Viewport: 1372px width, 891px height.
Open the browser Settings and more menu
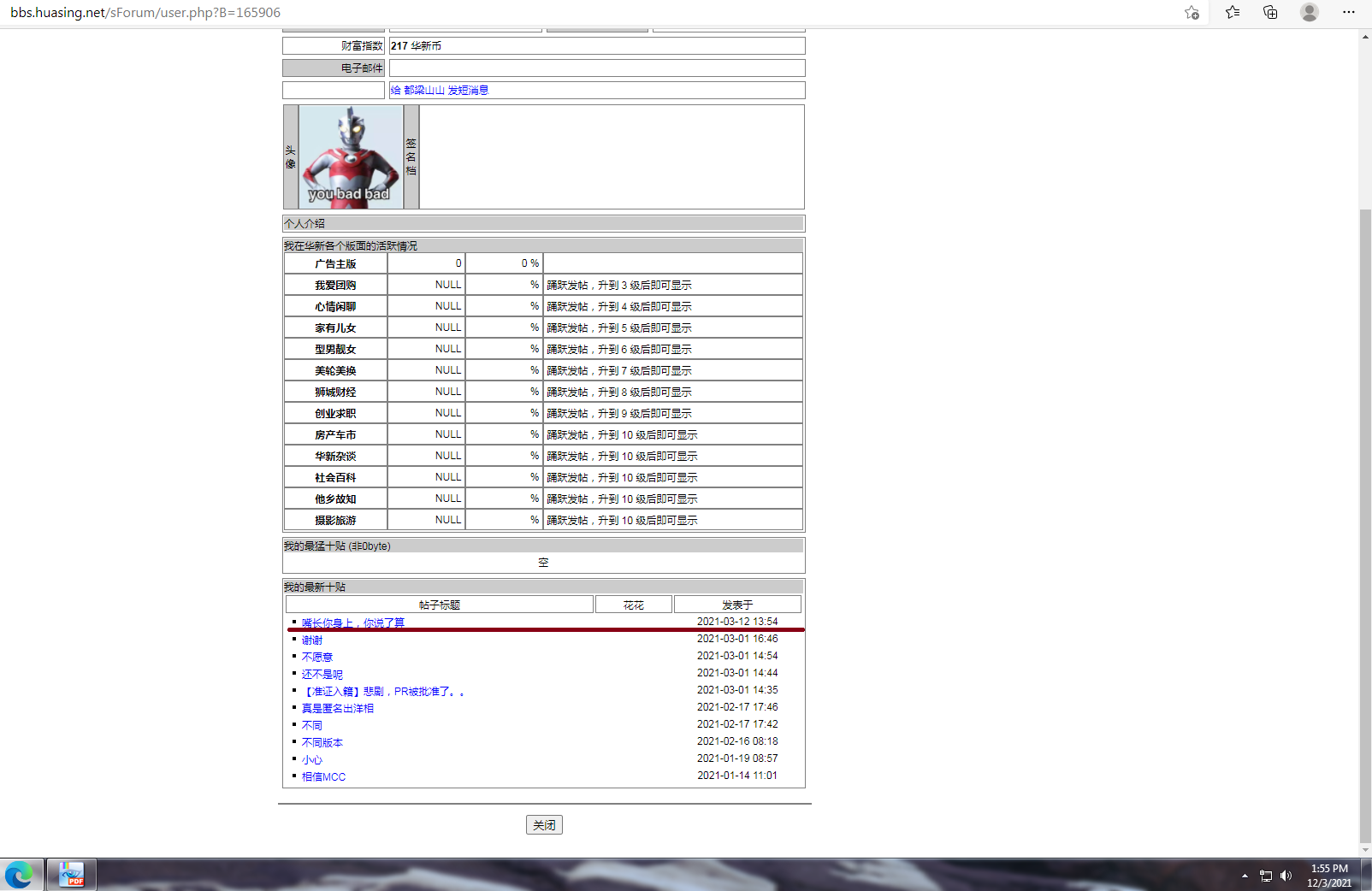(1349, 12)
